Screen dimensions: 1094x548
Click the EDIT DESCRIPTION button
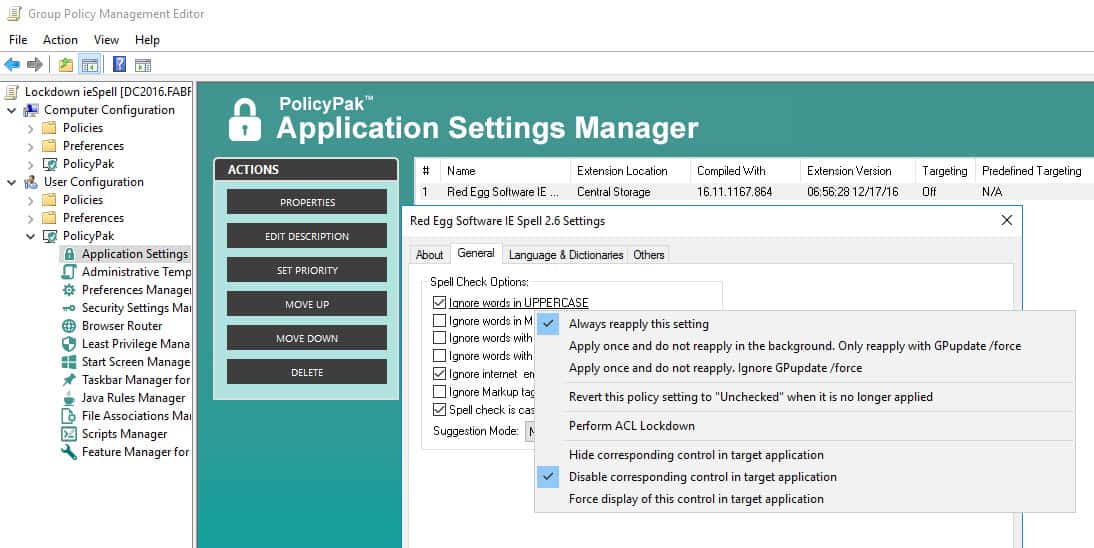307,236
